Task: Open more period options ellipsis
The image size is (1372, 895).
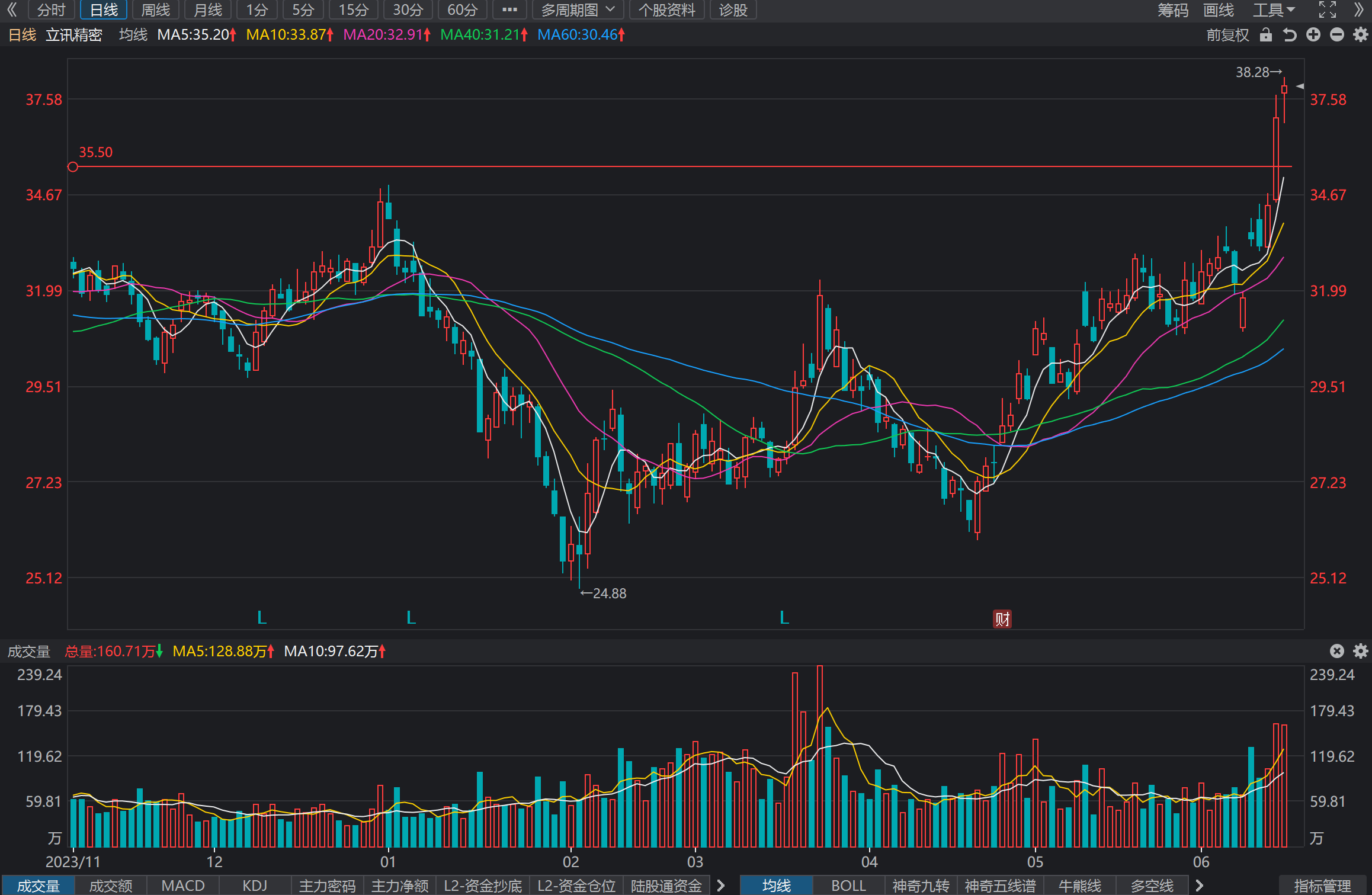Action: pyautogui.click(x=509, y=9)
